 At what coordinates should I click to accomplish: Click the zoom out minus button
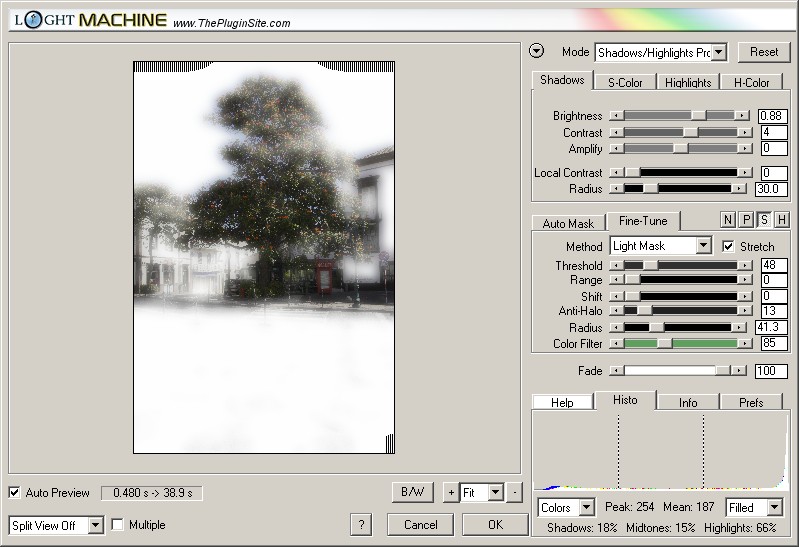pos(513,493)
